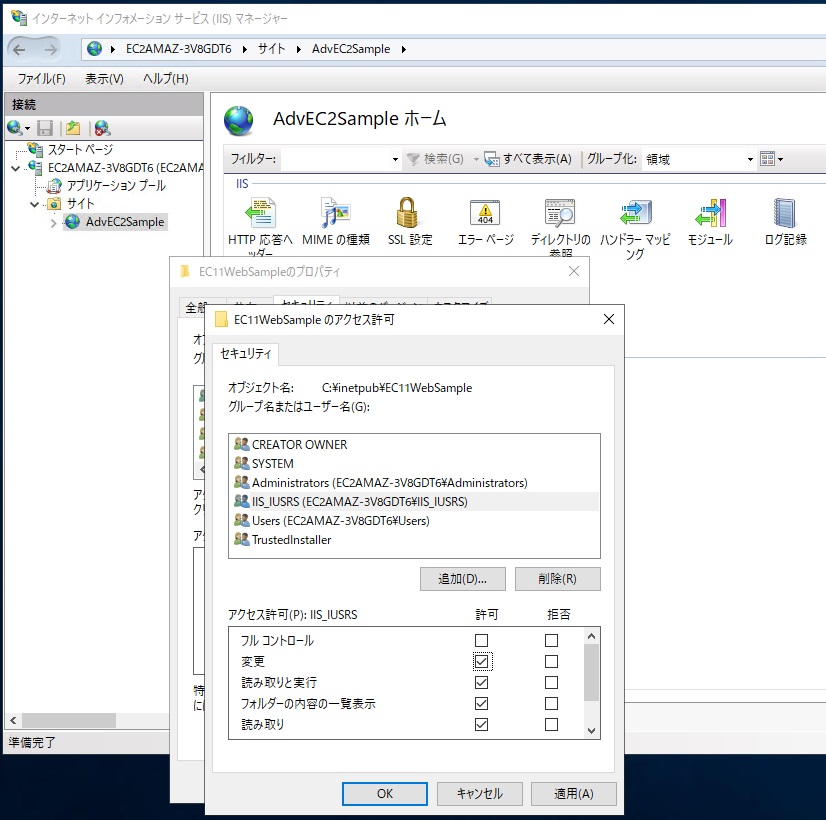The width and height of the screenshot is (826, 820).
Task: Select TrustedInstaller in the group list
Action: click(x=291, y=539)
